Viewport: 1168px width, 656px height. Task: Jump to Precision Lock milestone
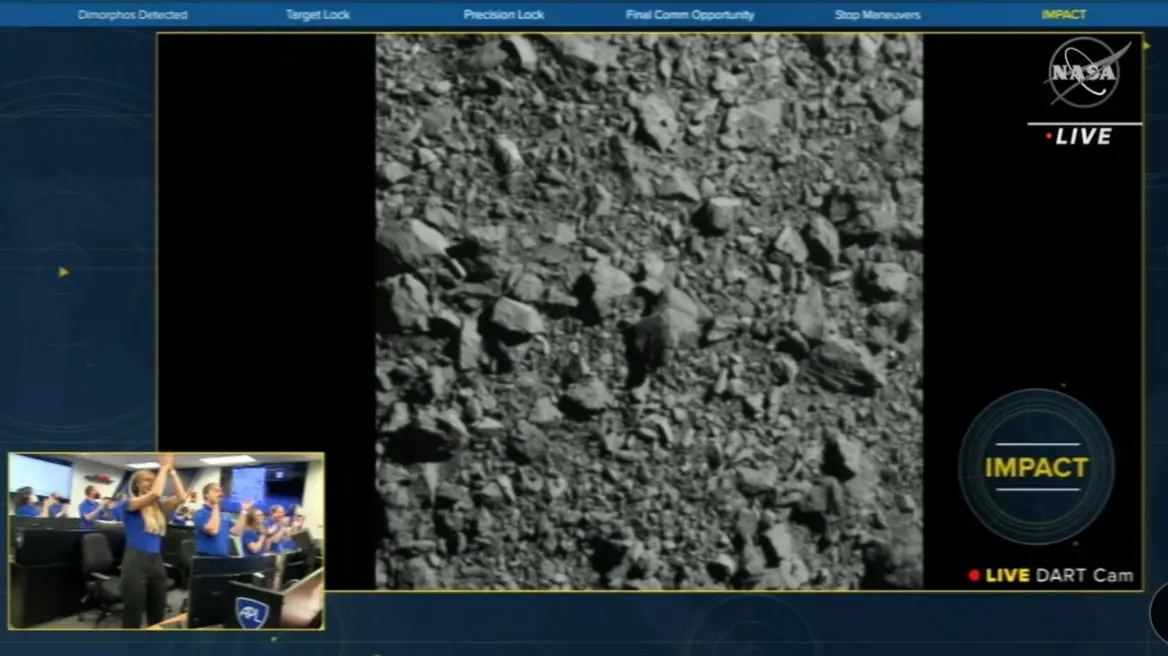503,15
